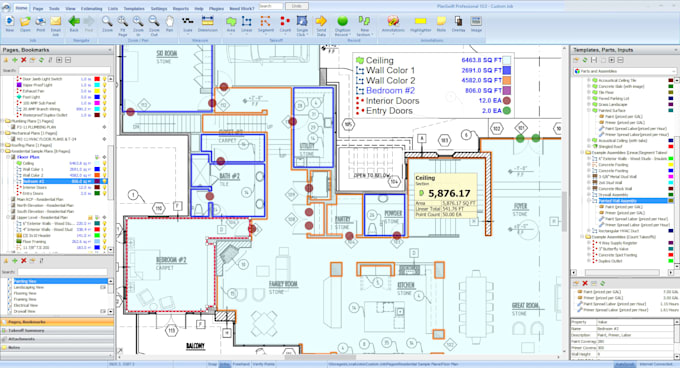The width and height of the screenshot is (680, 368).
Task: Collapse the Painted Surface template node
Action: point(588,111)
